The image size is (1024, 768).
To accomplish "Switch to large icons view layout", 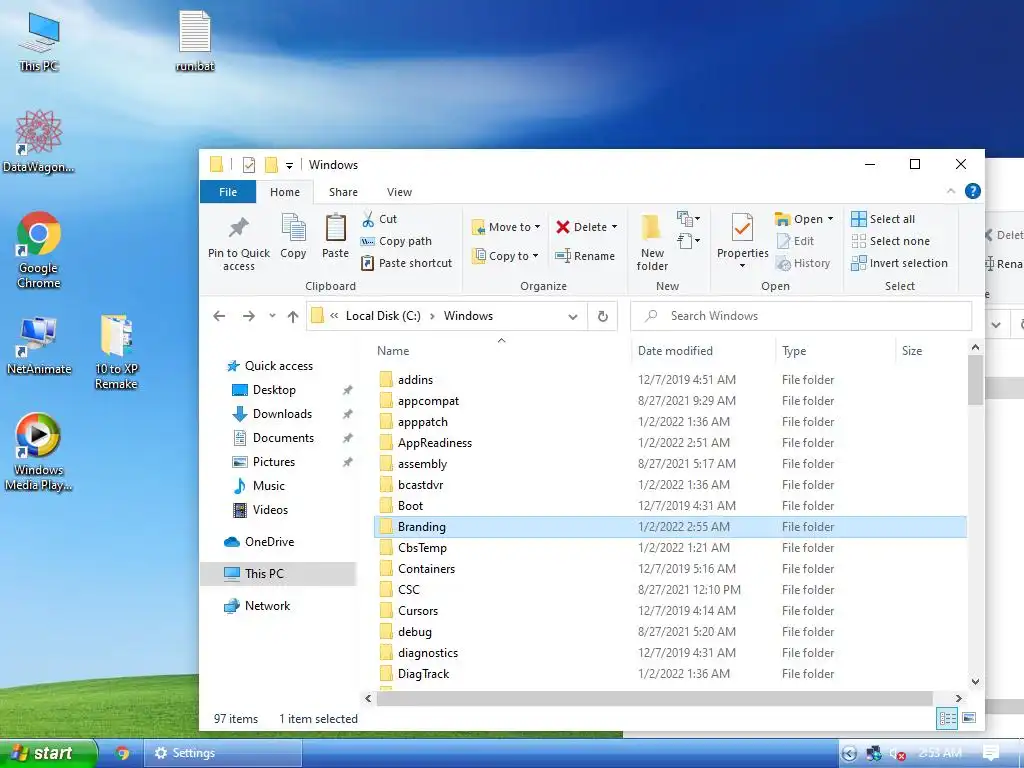I will (x=970, y=718).
